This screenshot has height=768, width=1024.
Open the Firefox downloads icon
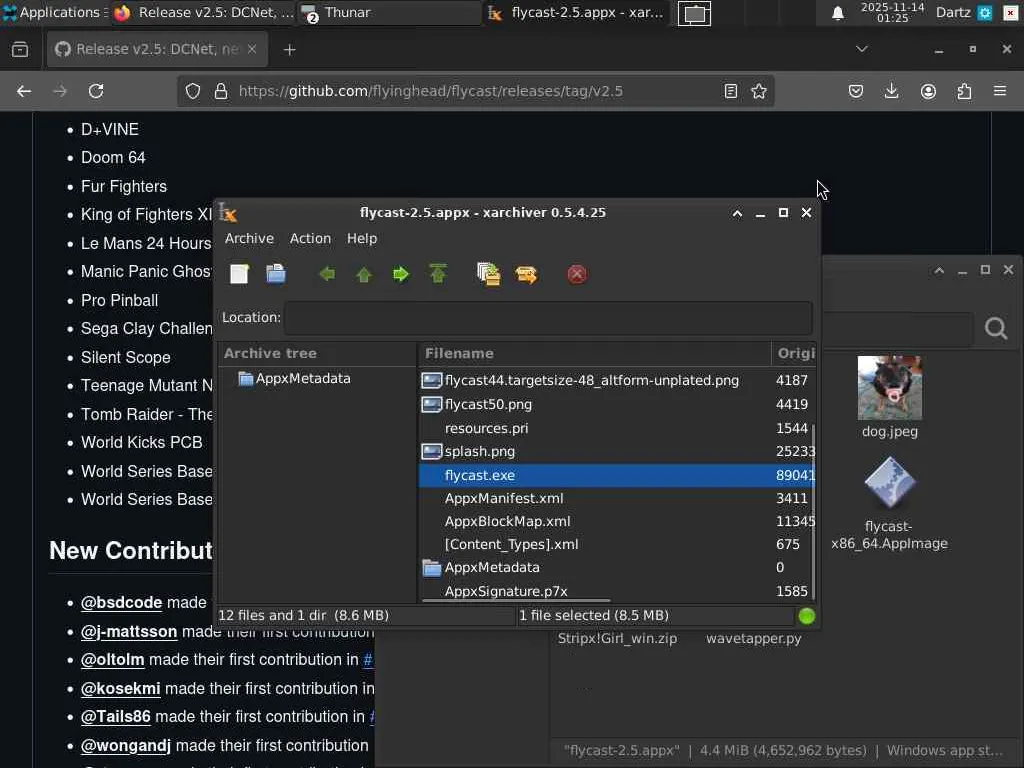(x=891, y=91)
